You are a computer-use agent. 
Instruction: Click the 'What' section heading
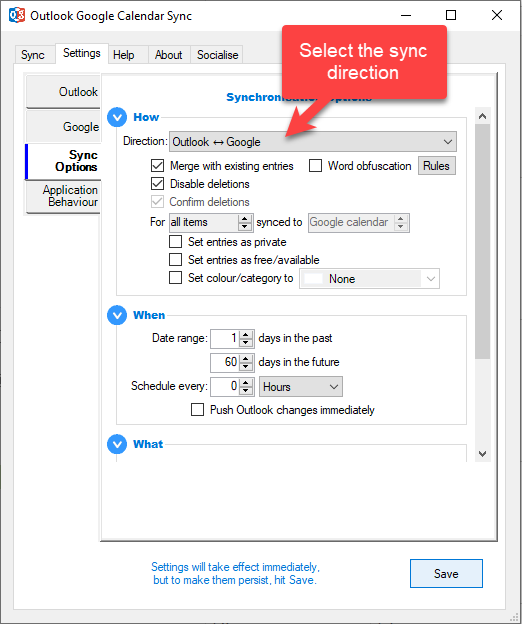click(148, 444)
